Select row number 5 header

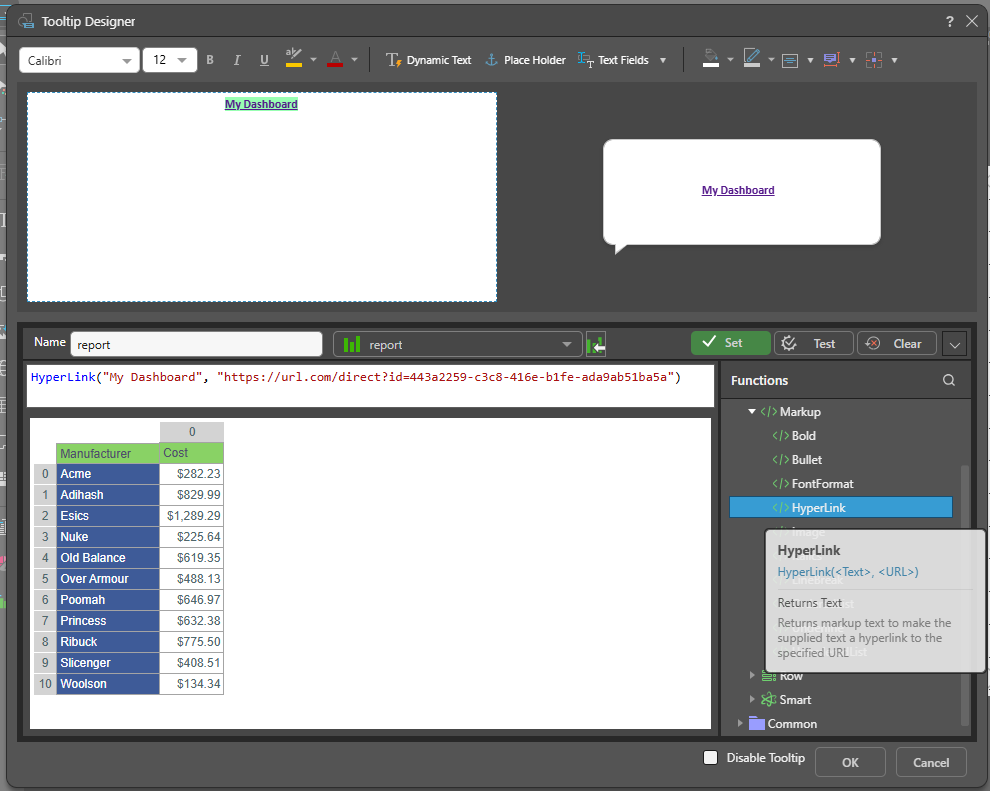pyautogui.click(x=45, y=579)
